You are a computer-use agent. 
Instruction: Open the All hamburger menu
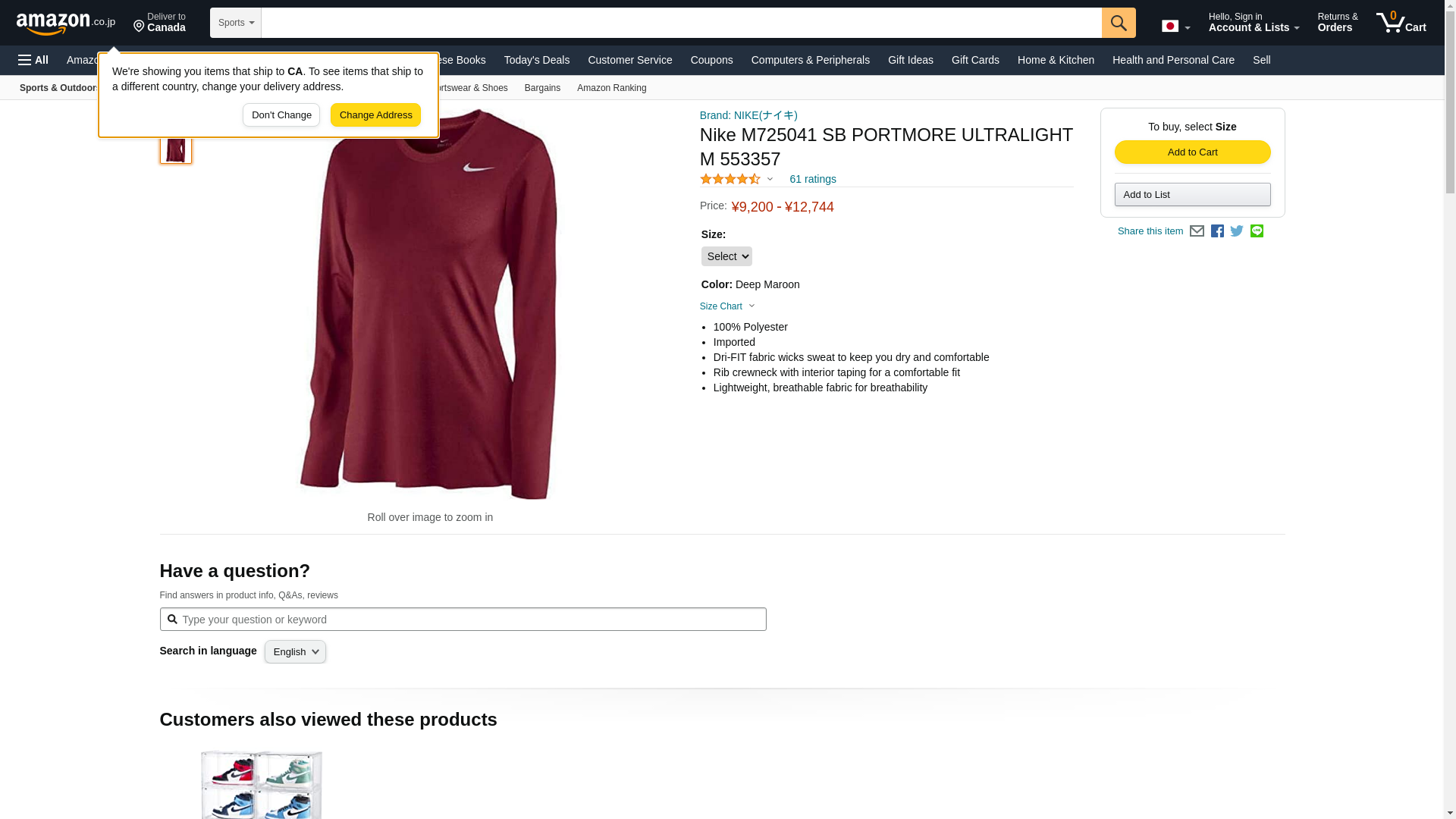click(x=33, y=60)
